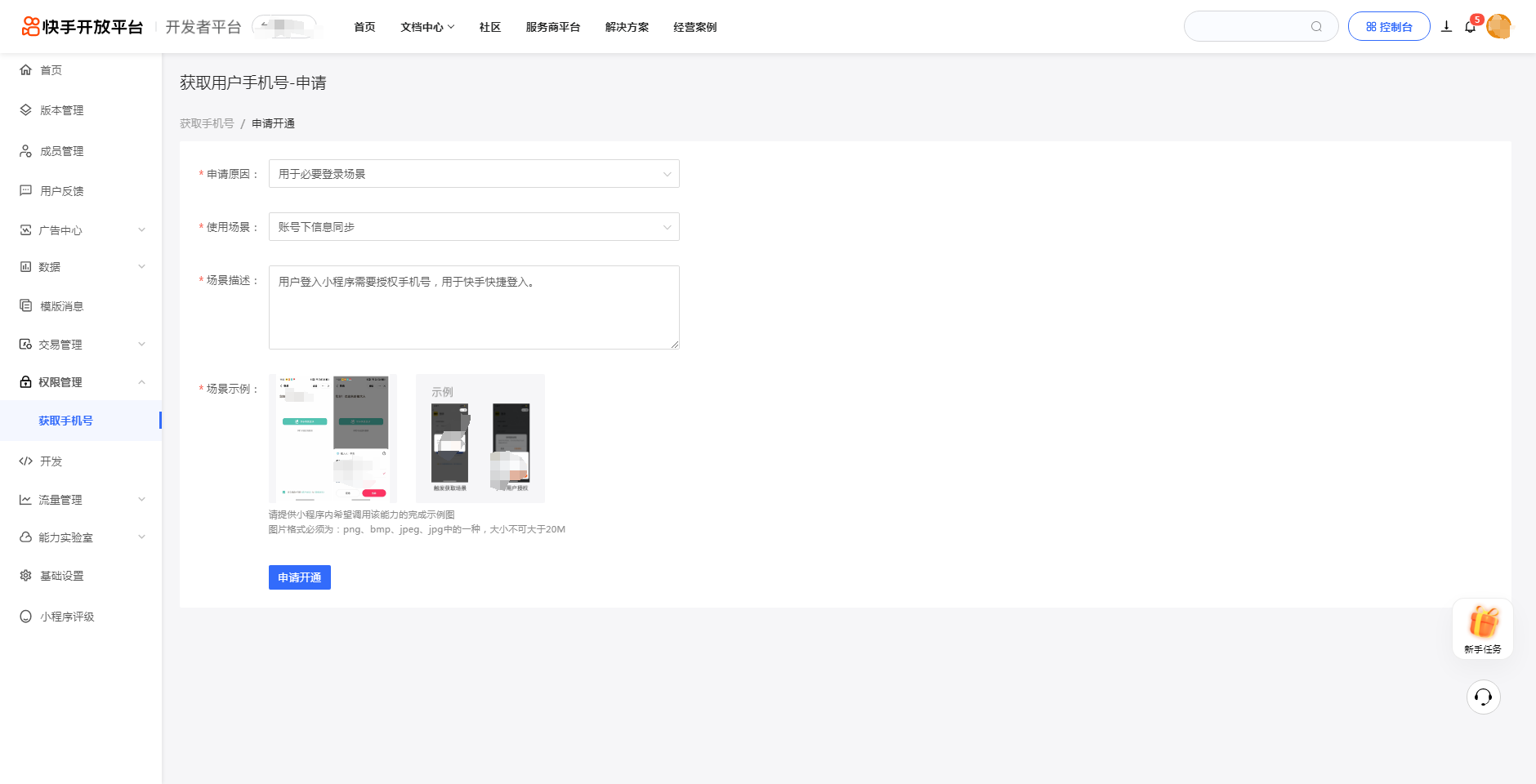The width and height of the screenshot is (1536, 784).
Task: Click the download icon in header
Action: coord(1446,27)
